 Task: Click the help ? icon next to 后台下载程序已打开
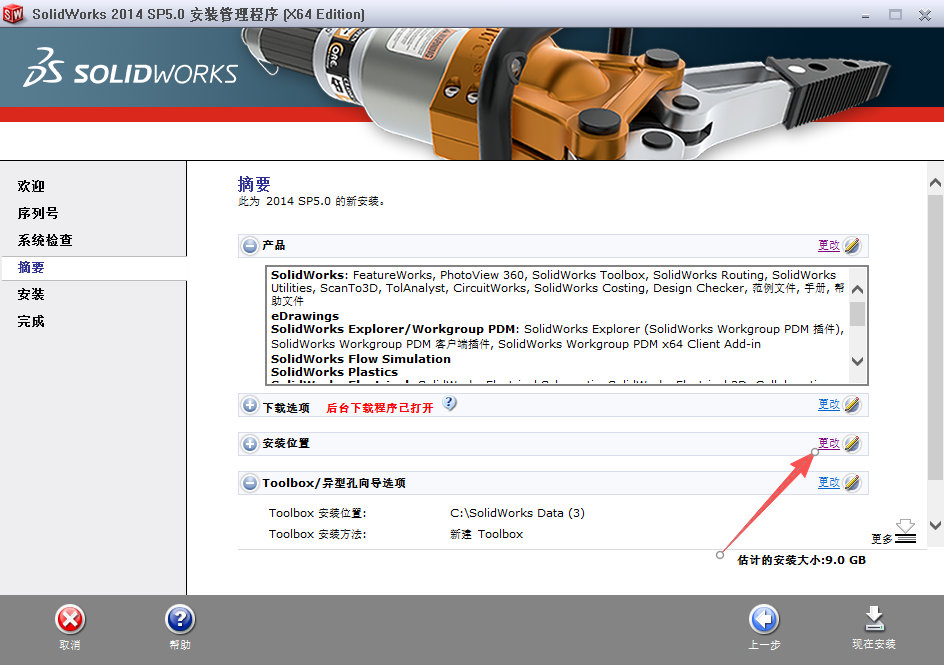449,402
